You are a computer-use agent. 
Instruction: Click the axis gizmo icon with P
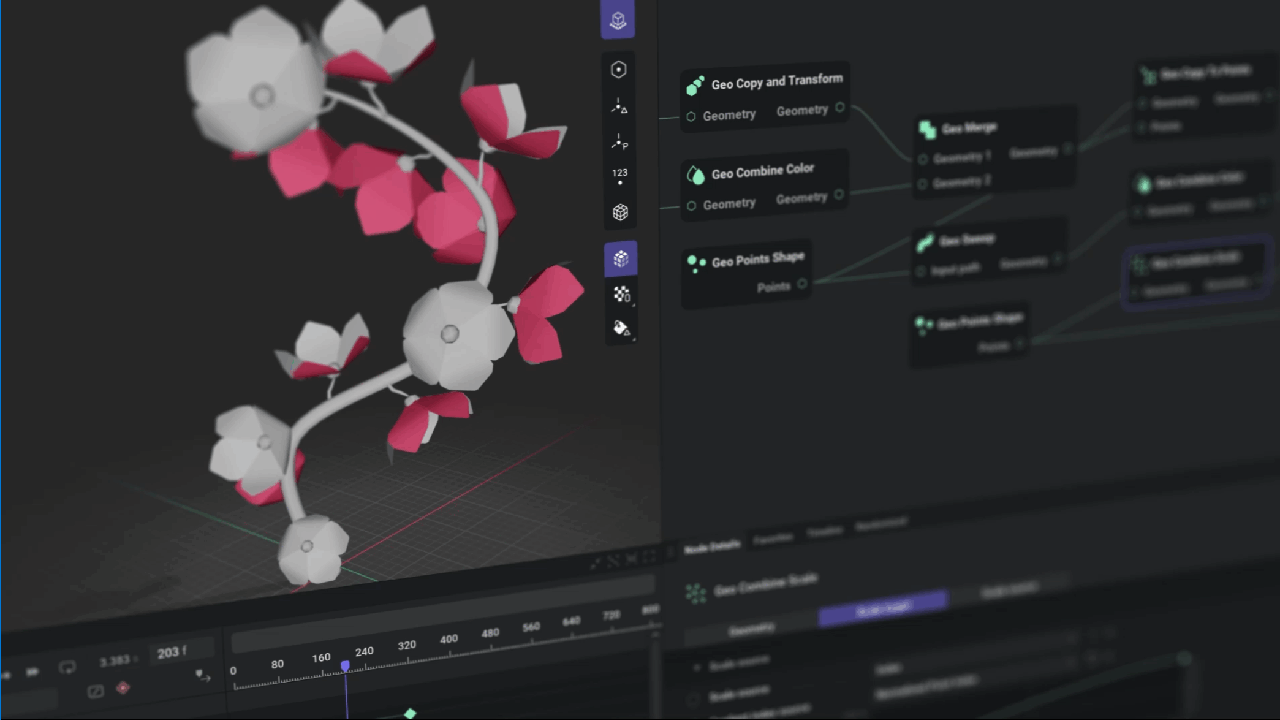(620, 142)
